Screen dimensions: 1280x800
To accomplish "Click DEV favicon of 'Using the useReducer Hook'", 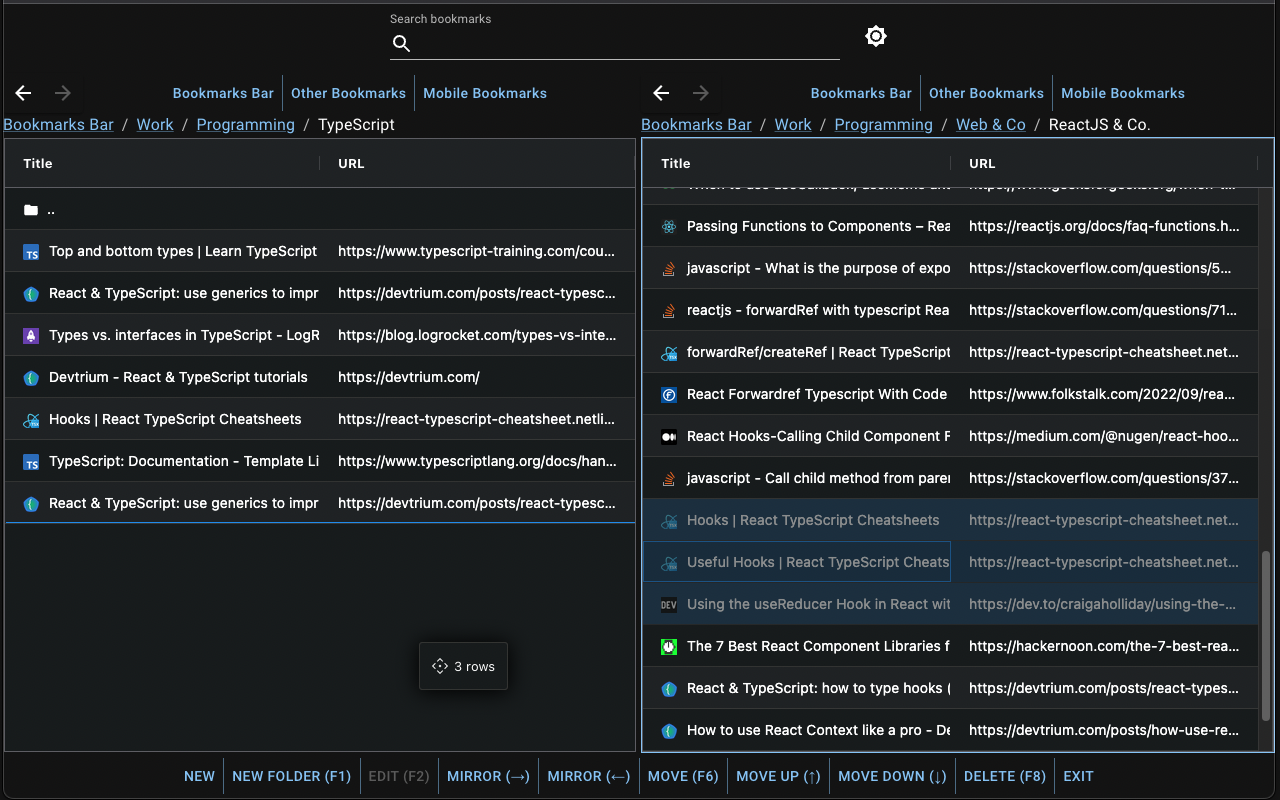I will pos(669,605).
